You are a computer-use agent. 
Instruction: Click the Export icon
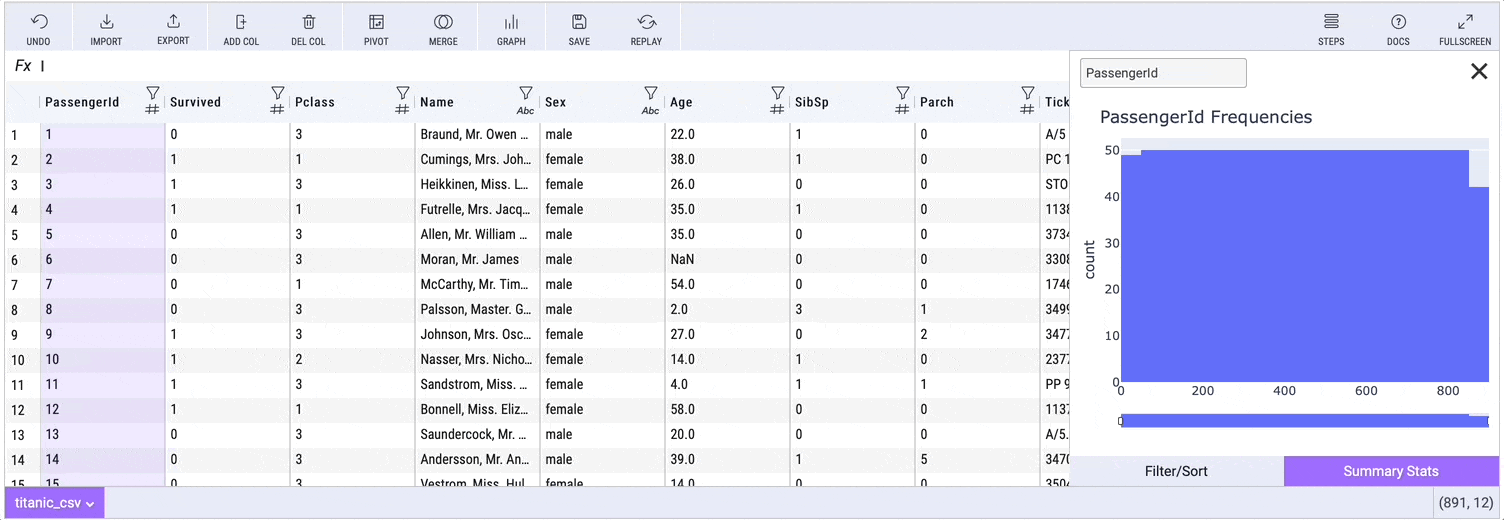pyautogui.click(x=173, y=23)
